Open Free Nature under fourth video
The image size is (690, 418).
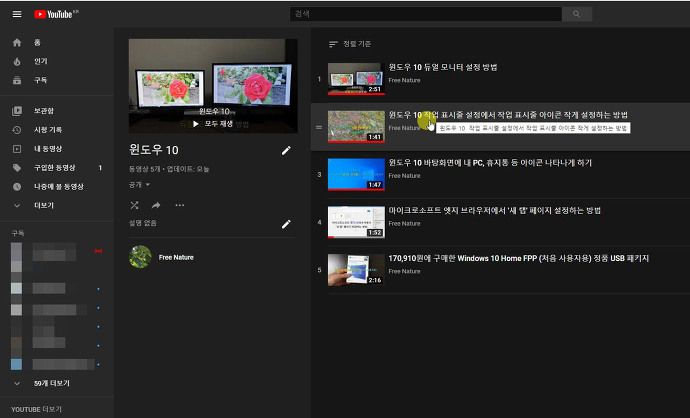coord(404,224)
